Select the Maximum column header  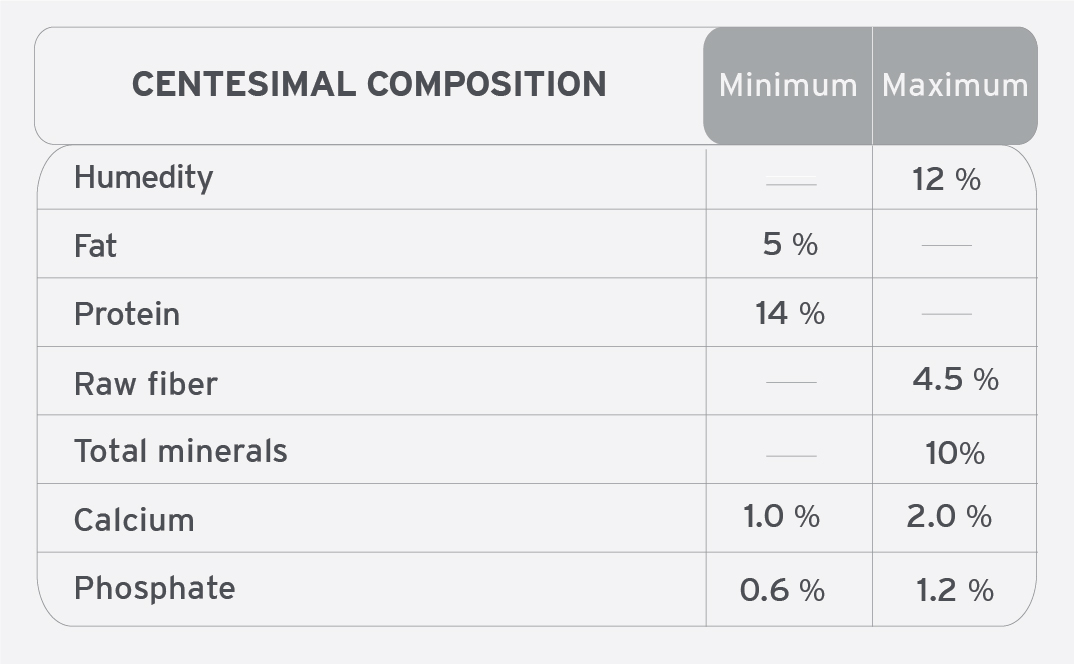point(955,86)
